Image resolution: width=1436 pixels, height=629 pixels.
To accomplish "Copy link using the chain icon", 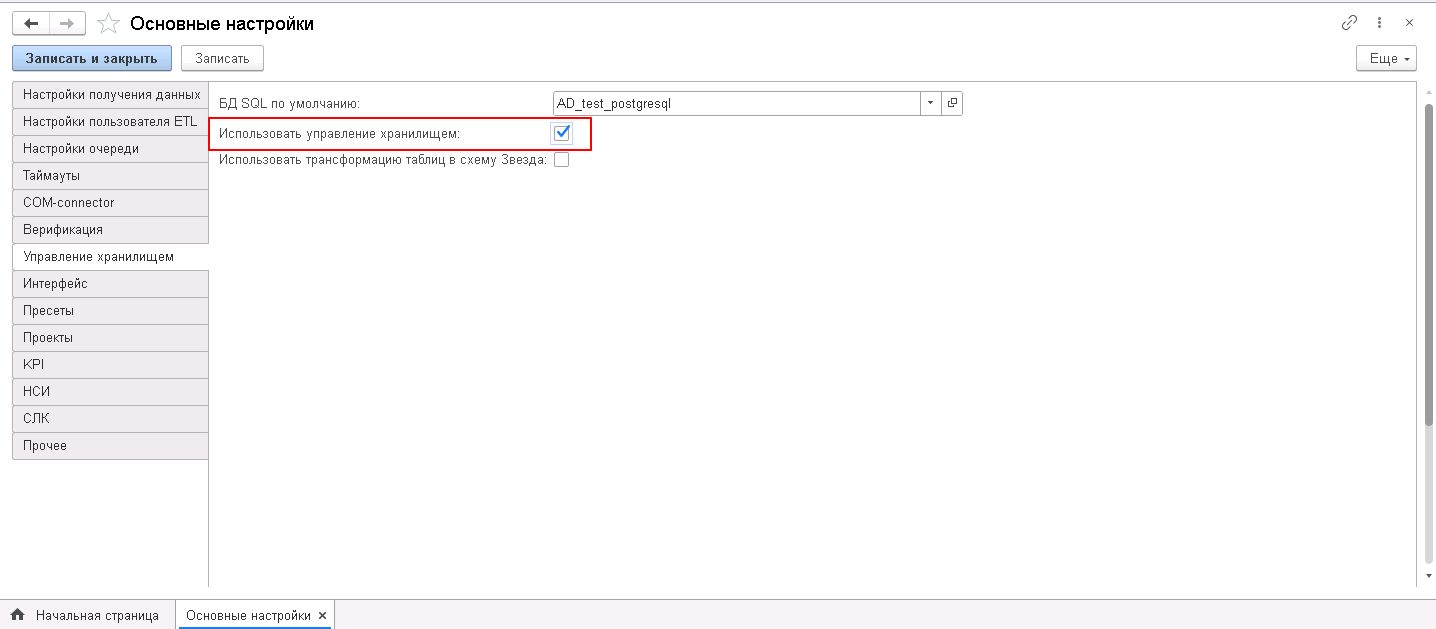I will (1349, 23).
